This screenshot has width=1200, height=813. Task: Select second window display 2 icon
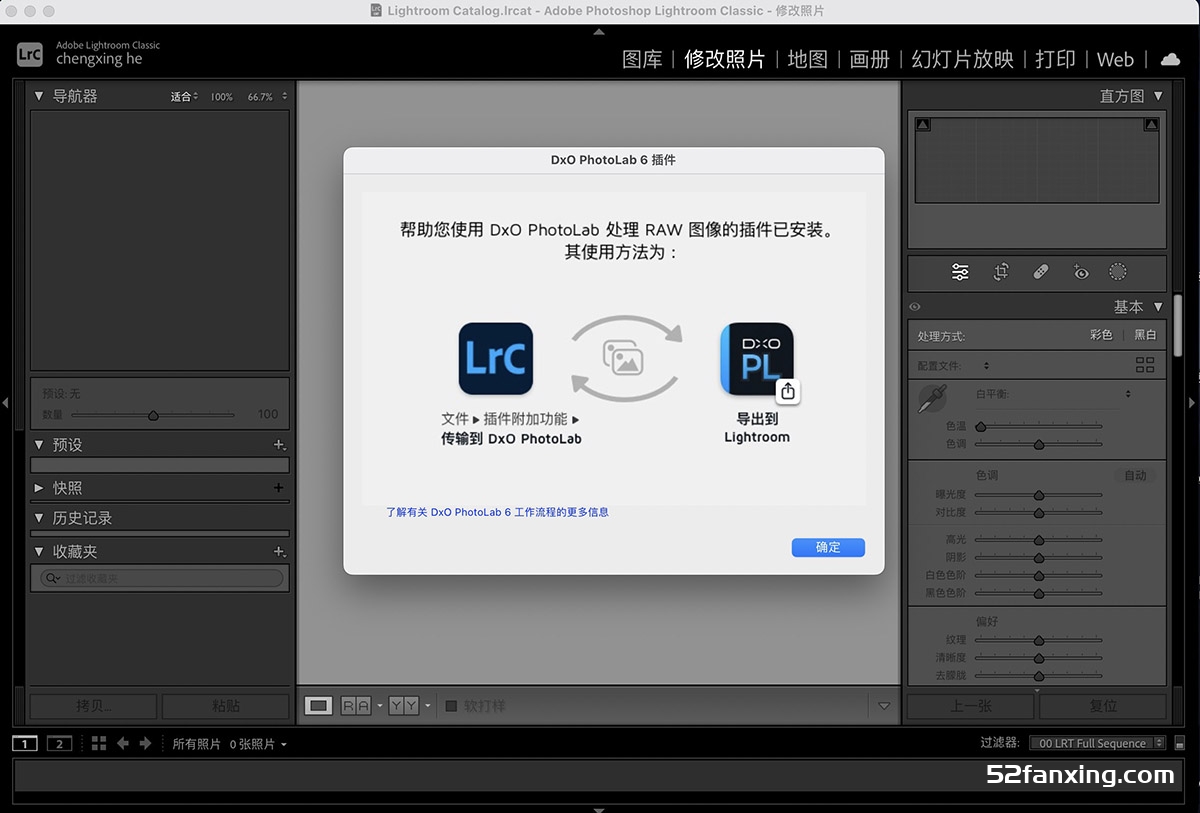tap(60, 743)
